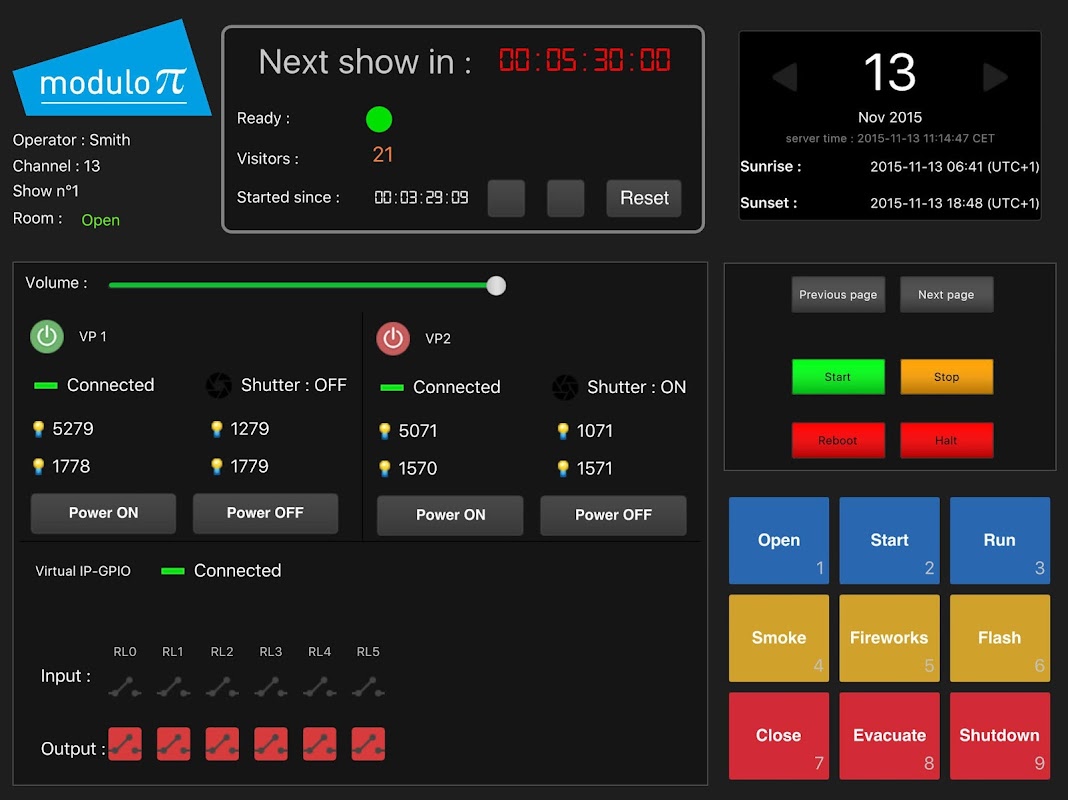Click the lamp icon beside 5279
Image resolution: width=1068 pixels, height=800 pixels.
[x=39, y=429]
